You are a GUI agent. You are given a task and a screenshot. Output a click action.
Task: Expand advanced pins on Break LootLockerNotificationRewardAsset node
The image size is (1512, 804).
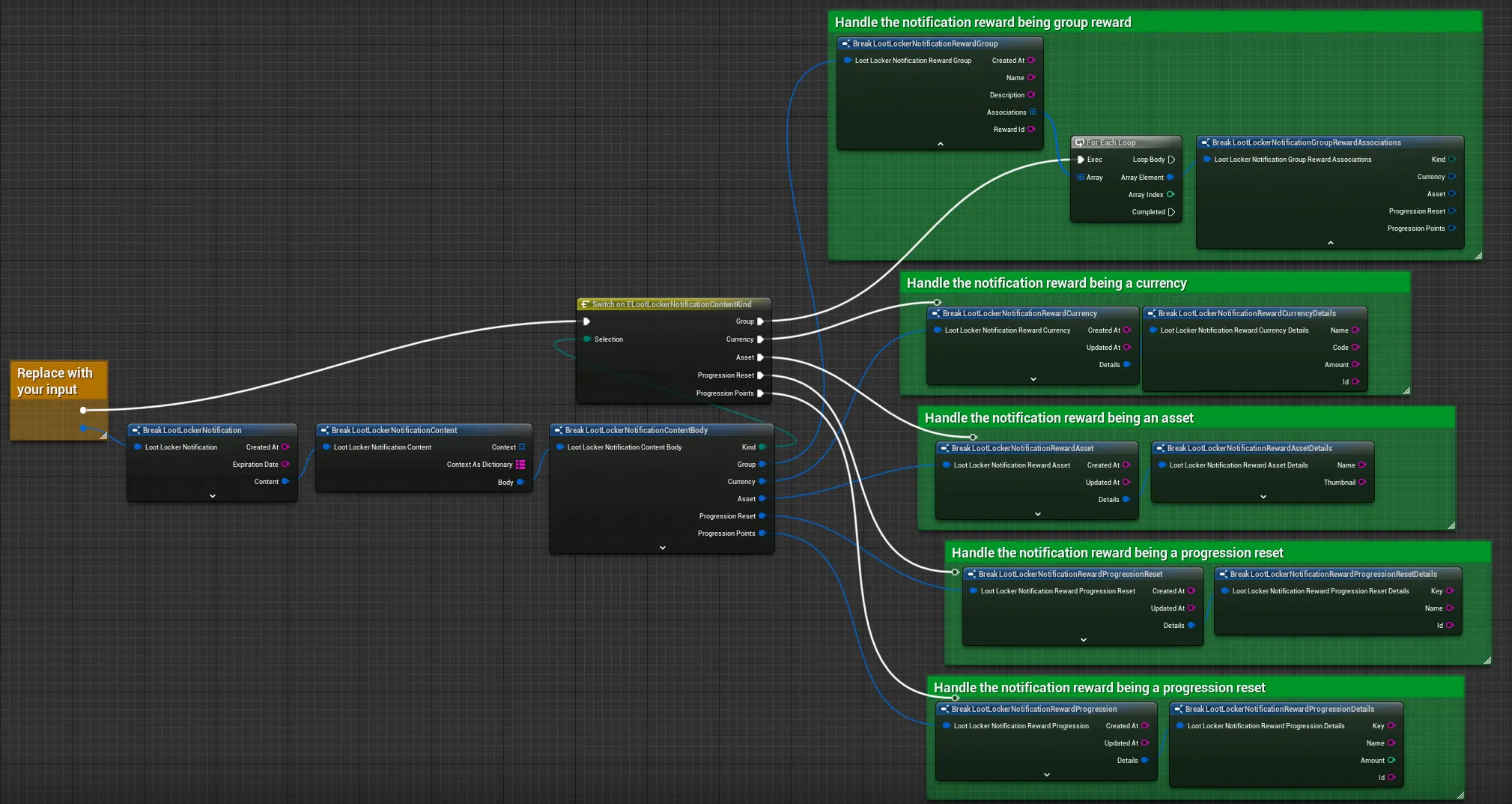[1038, 514]
